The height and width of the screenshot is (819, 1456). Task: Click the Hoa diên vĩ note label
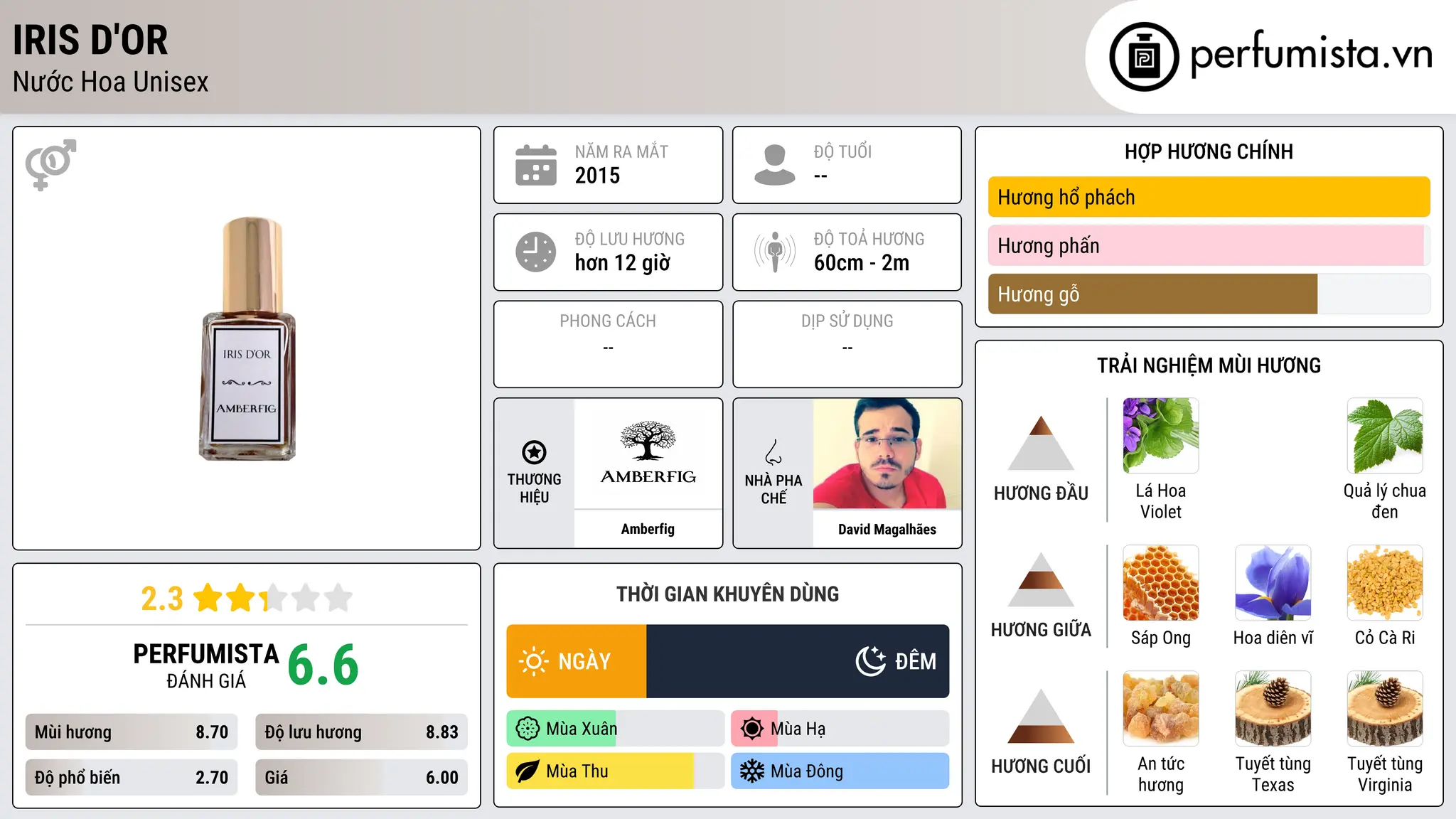(x=1273, y=638)
